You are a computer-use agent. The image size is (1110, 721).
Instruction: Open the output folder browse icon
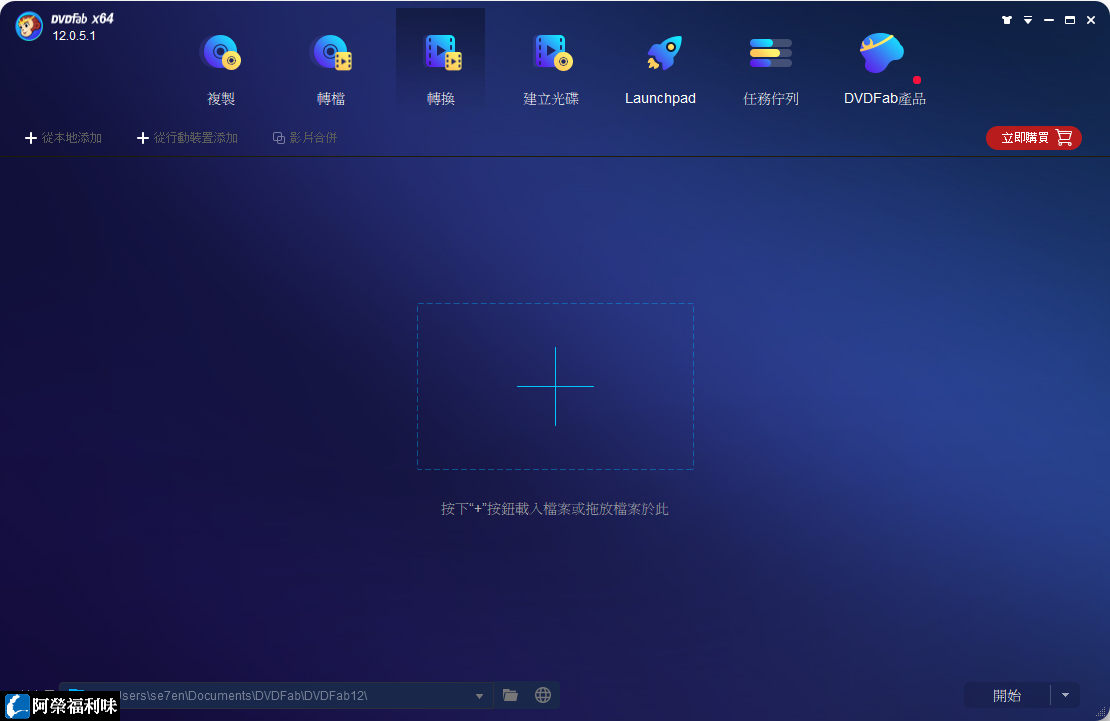[510, 695]
